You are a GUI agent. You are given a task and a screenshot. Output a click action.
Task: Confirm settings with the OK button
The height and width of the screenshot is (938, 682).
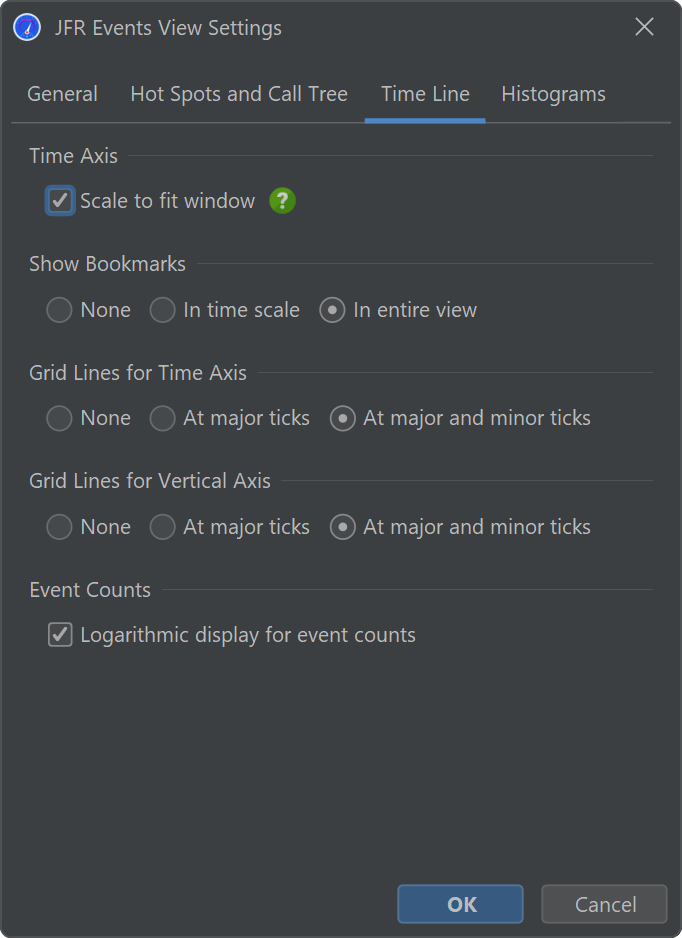point(460,904)
